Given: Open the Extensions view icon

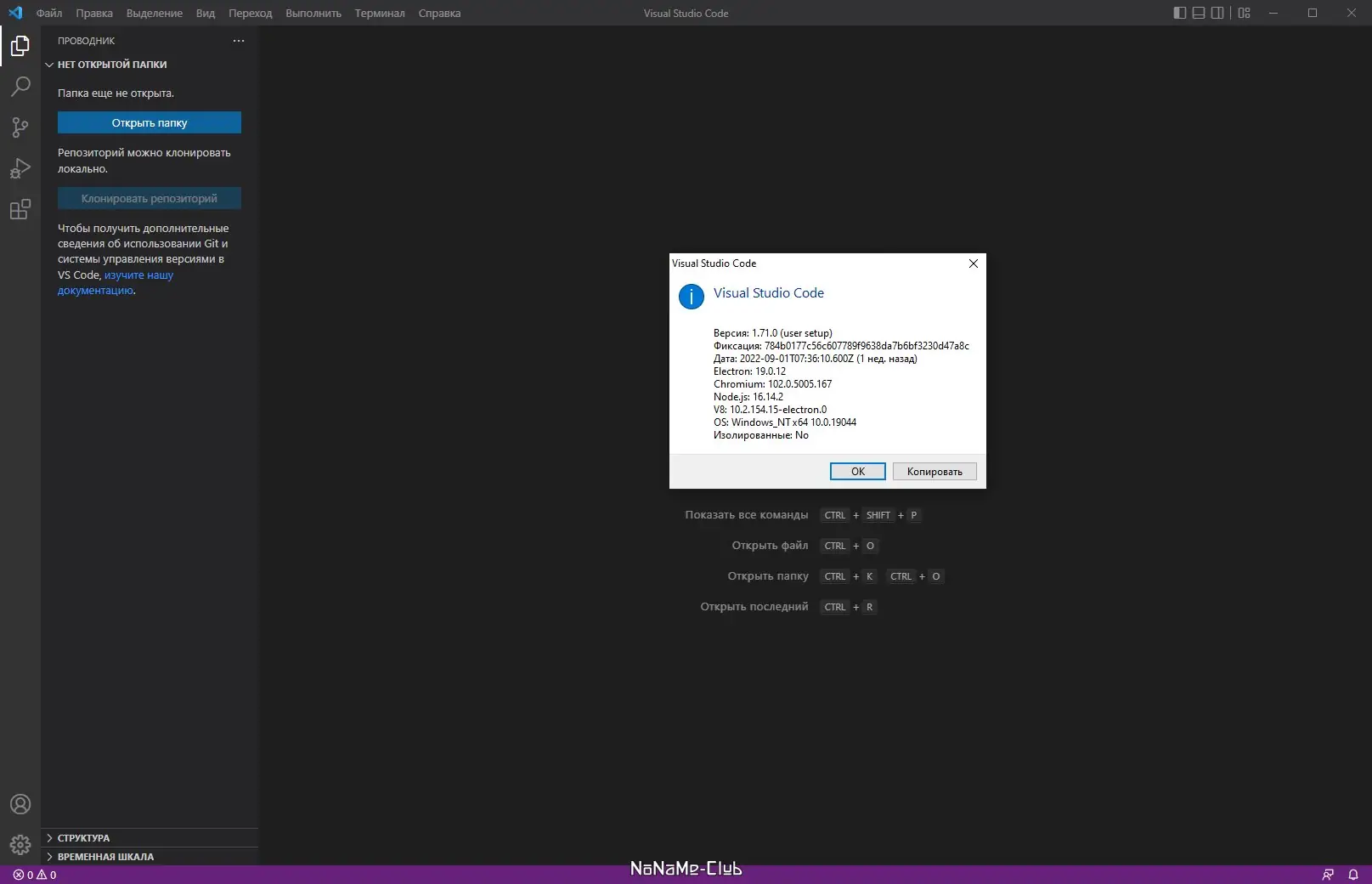Looking at the screenshot, I should tap(20, 209).
